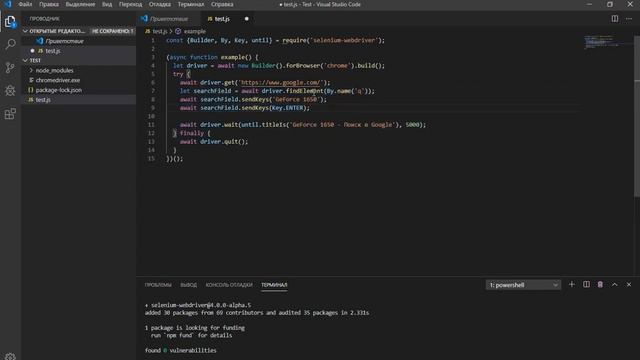Open the Source Control view
The image size is (640, 360).
coord(10,67)
